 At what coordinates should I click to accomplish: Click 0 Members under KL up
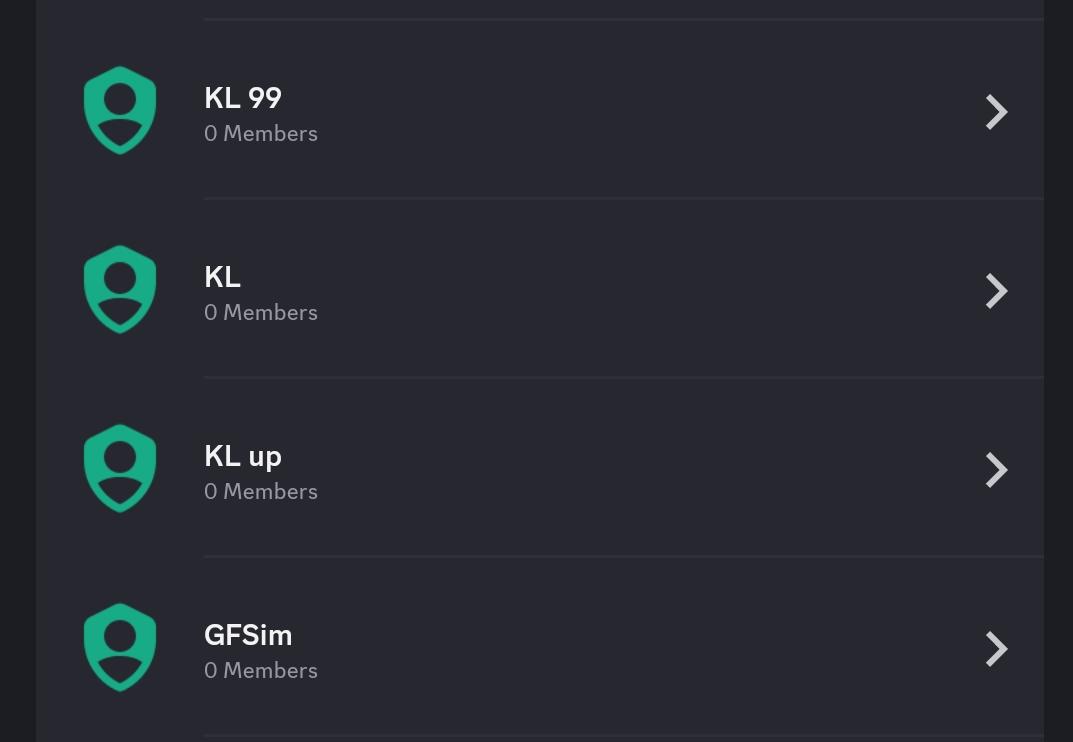point(261,491)
